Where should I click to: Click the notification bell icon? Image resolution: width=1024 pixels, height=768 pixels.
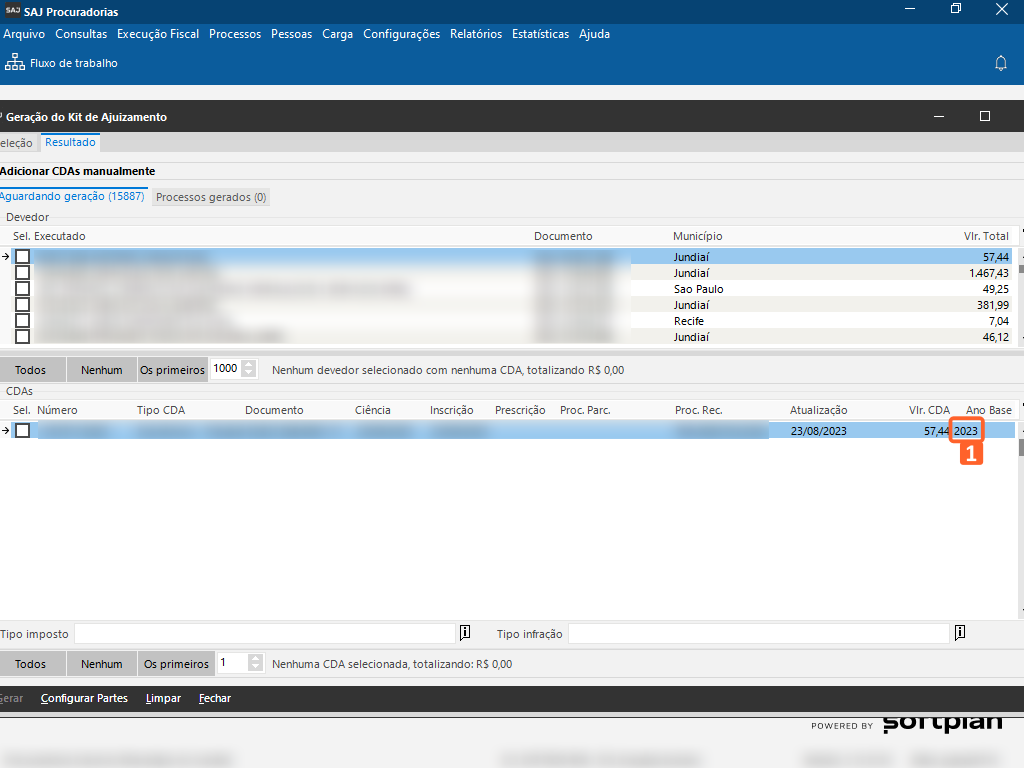tap(1000, 63)
